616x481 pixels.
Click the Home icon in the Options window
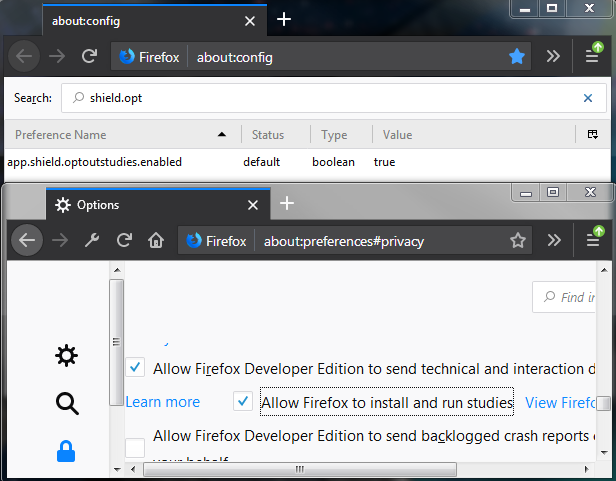[156, 240]
